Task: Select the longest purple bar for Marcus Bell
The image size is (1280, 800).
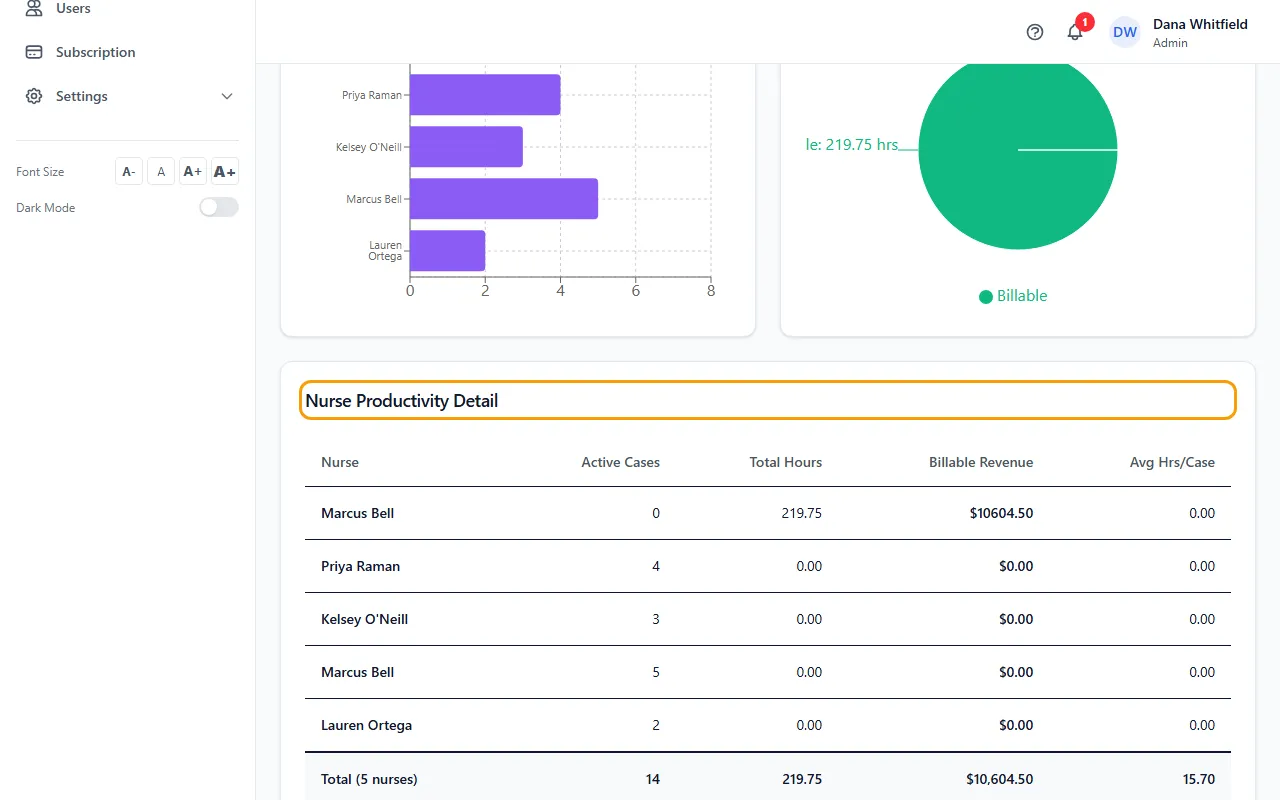Action: coord(504,199)
